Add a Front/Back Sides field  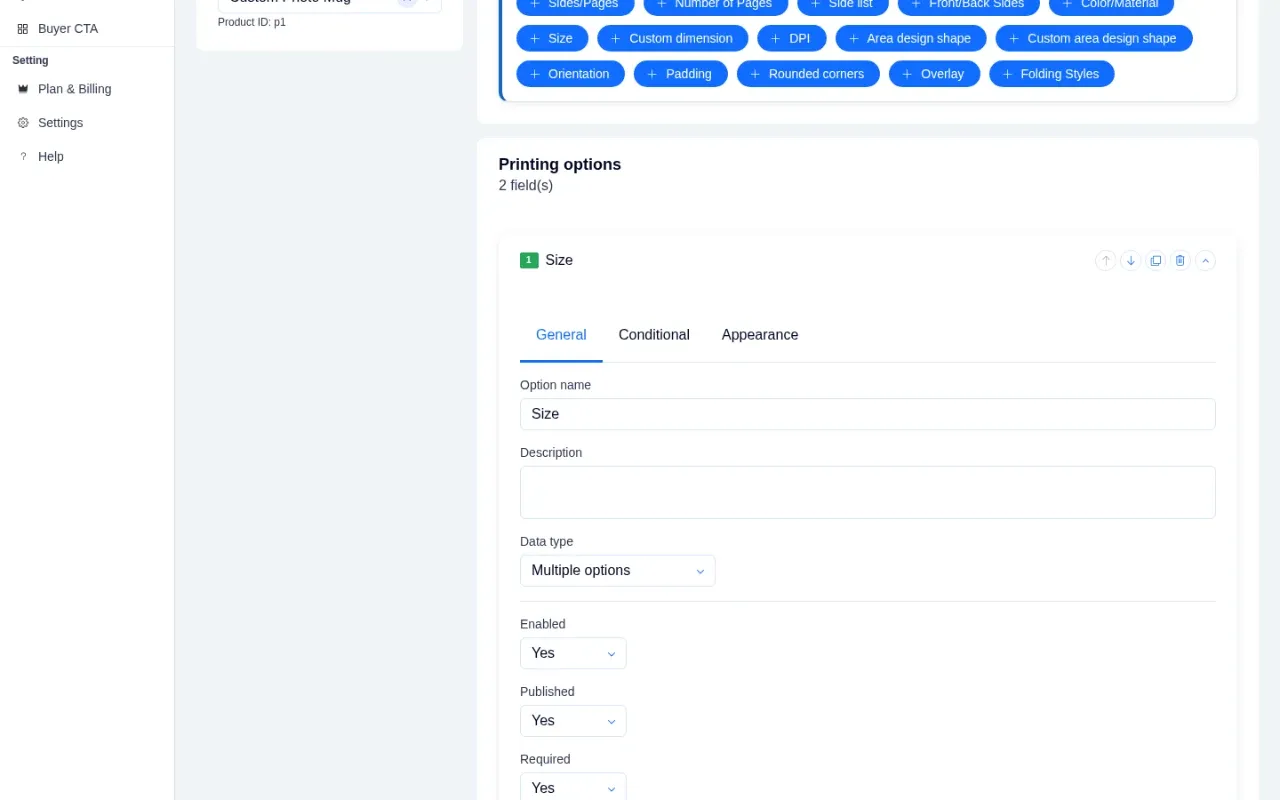tap(968, 5)
